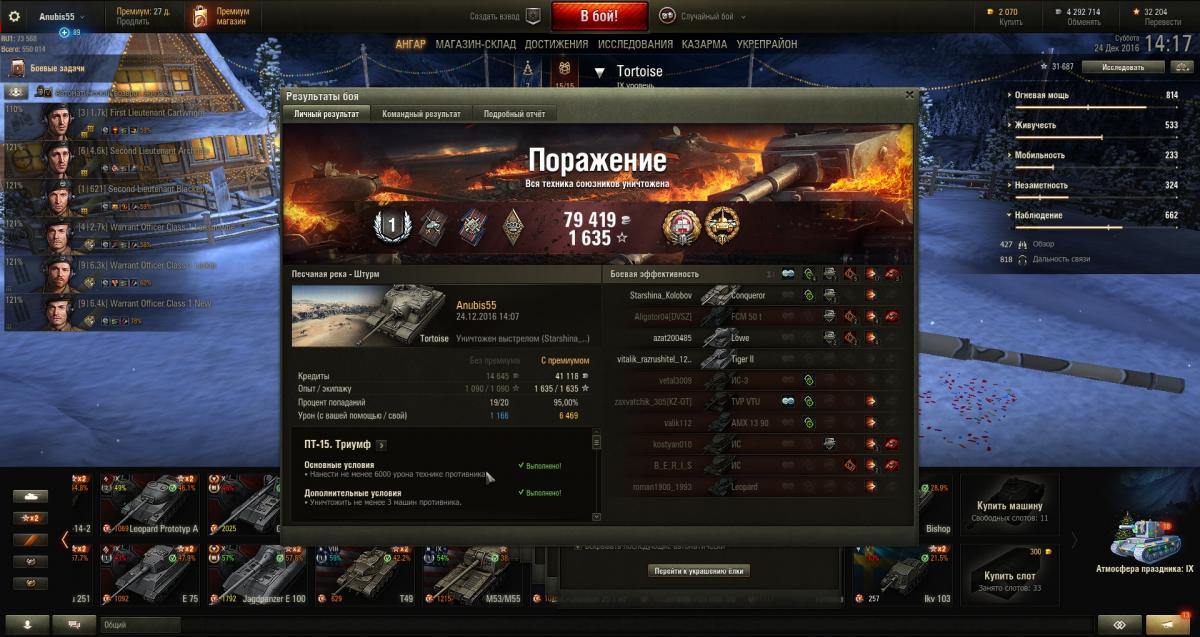Click the create platoon shield icon
Image resolution: width=1200 pixels, height=637 pixels.
pyautogui.click(x=533, y=16)
